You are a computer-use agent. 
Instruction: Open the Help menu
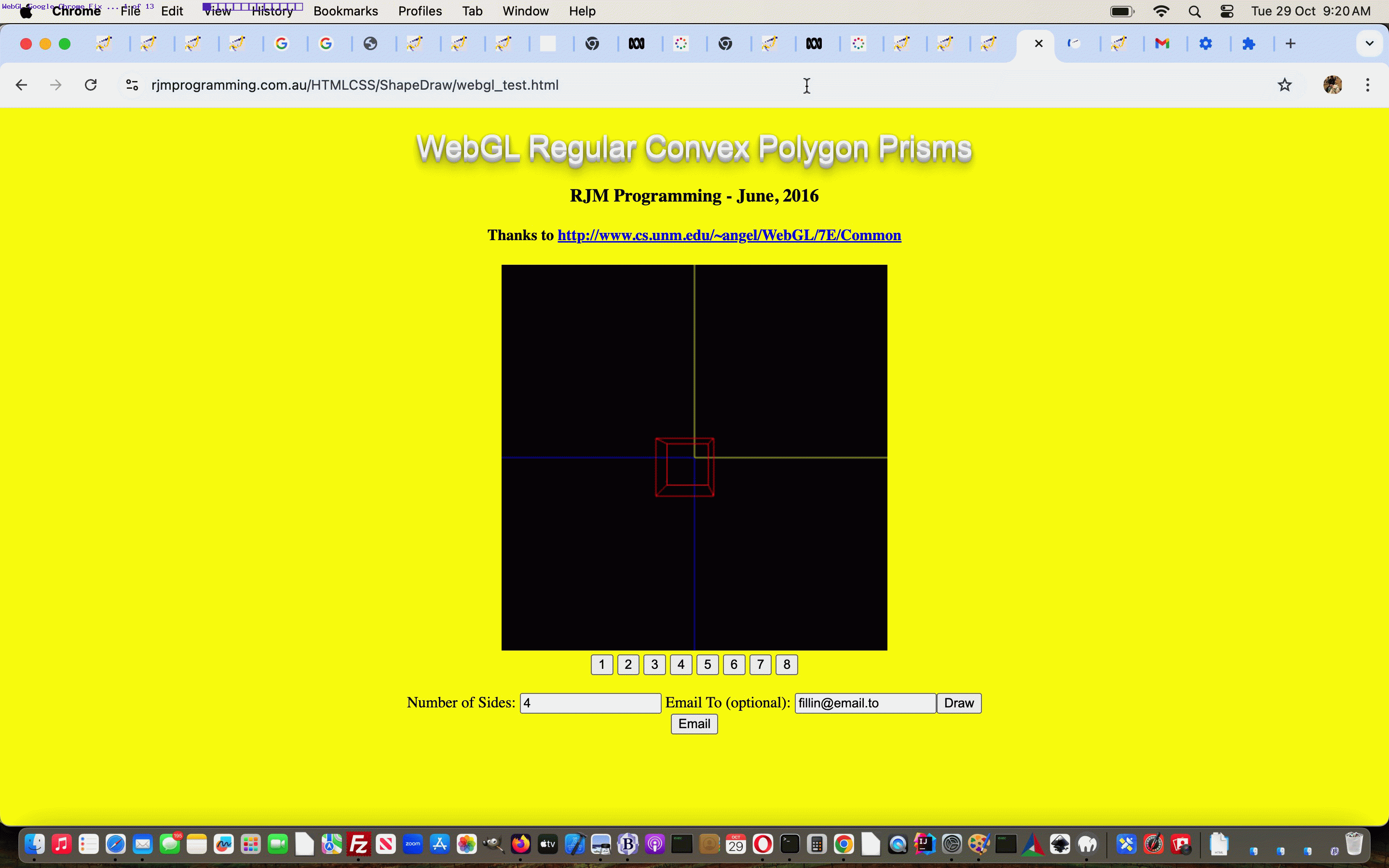pos(582,11)
